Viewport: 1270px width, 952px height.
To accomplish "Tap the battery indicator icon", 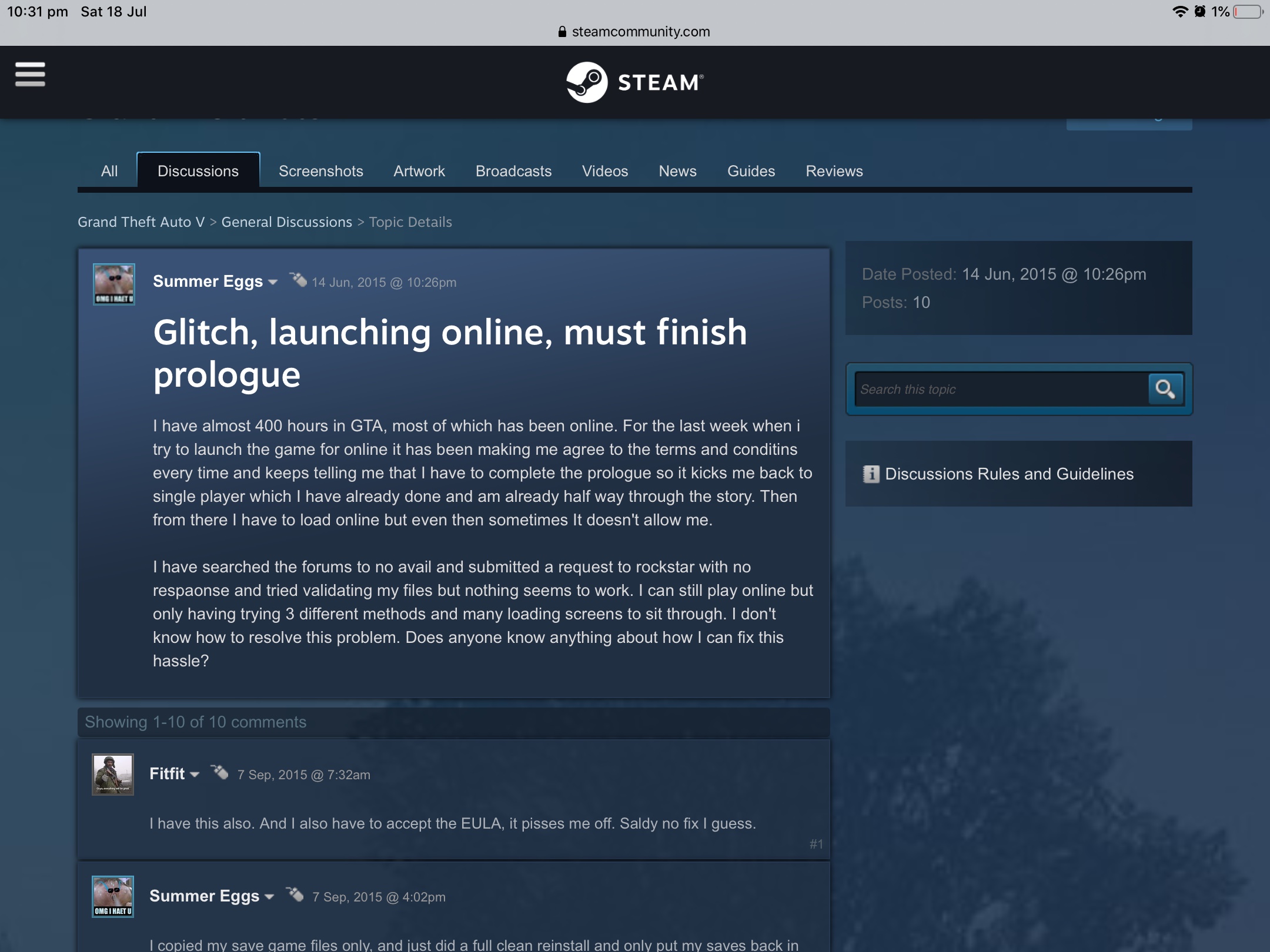I will [1248, 12].
